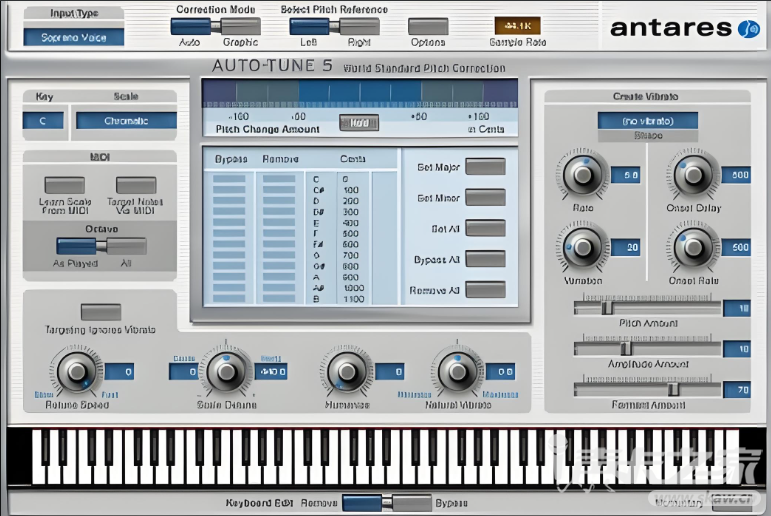
Task: Click the Pitch Amount slider handle
Action: pos(607,308)
